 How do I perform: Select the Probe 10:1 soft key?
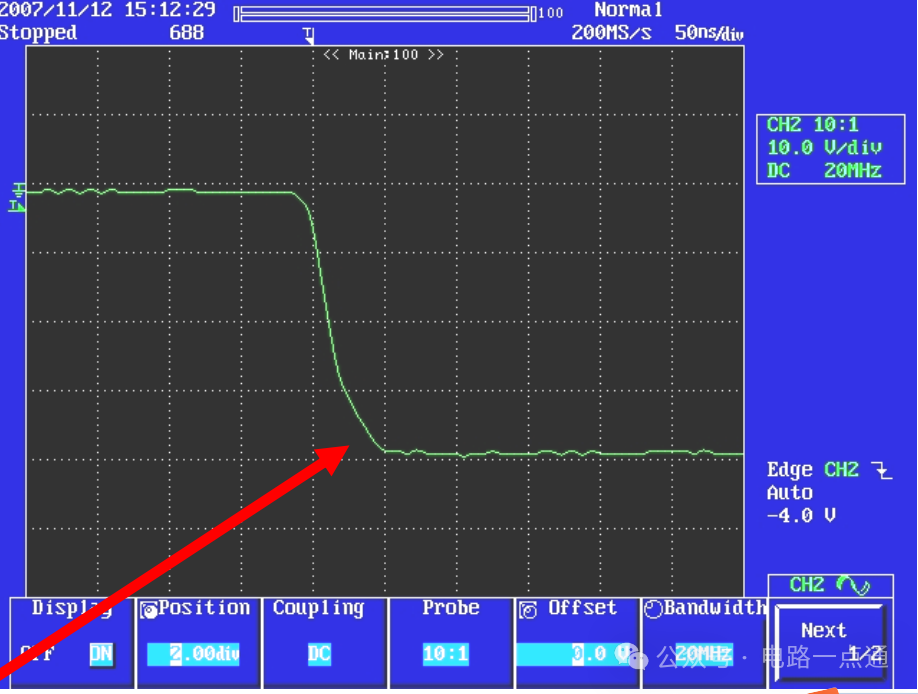[x=451, y=642]
